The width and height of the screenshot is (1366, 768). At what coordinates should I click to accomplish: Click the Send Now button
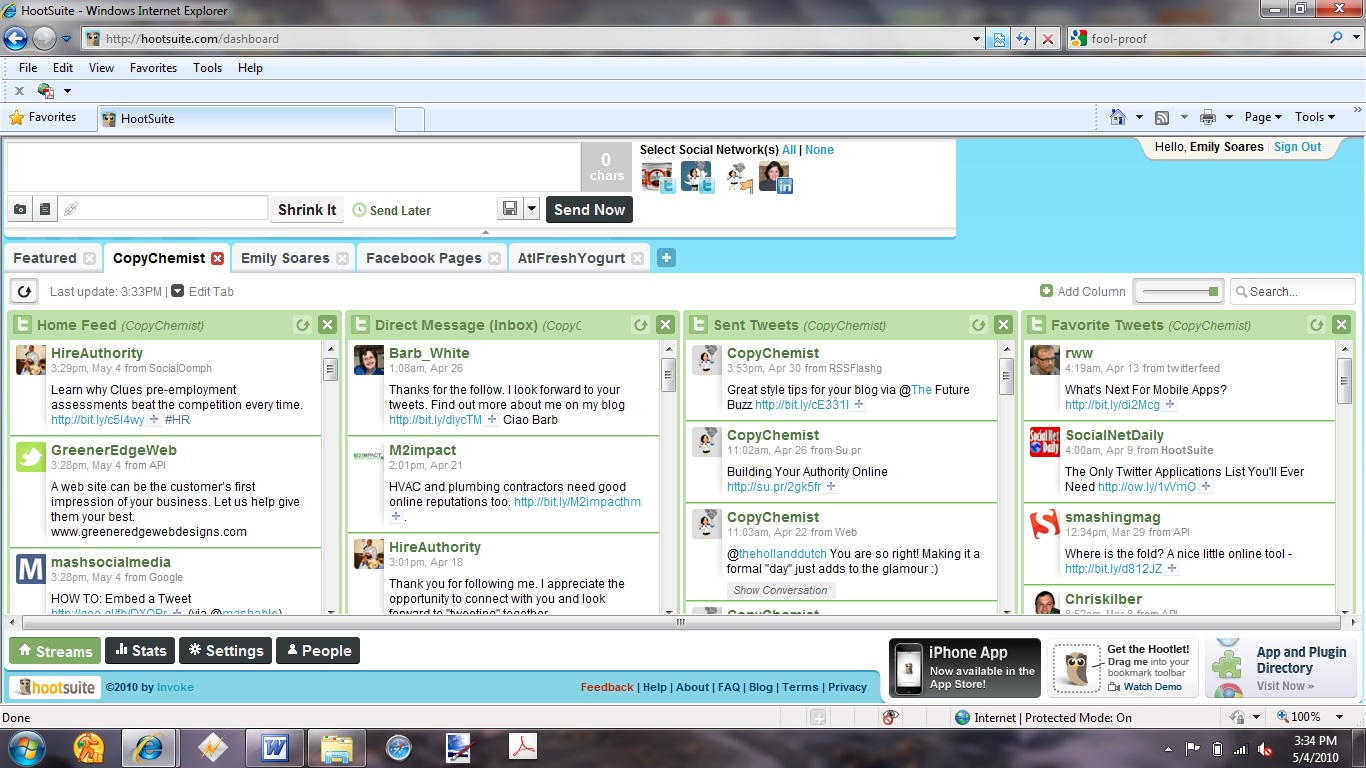point(589,210)
